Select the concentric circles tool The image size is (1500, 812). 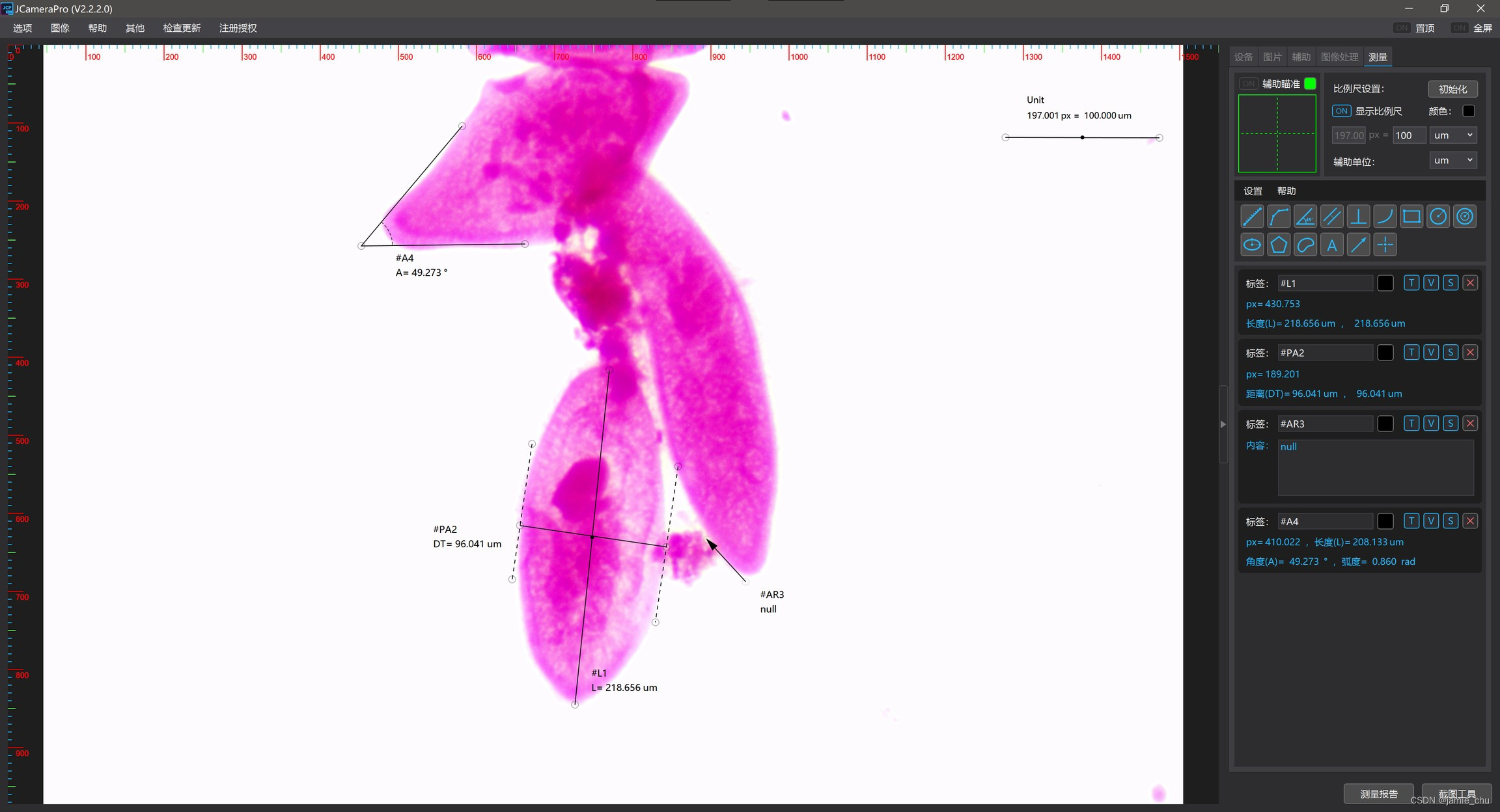(1465, 217)
